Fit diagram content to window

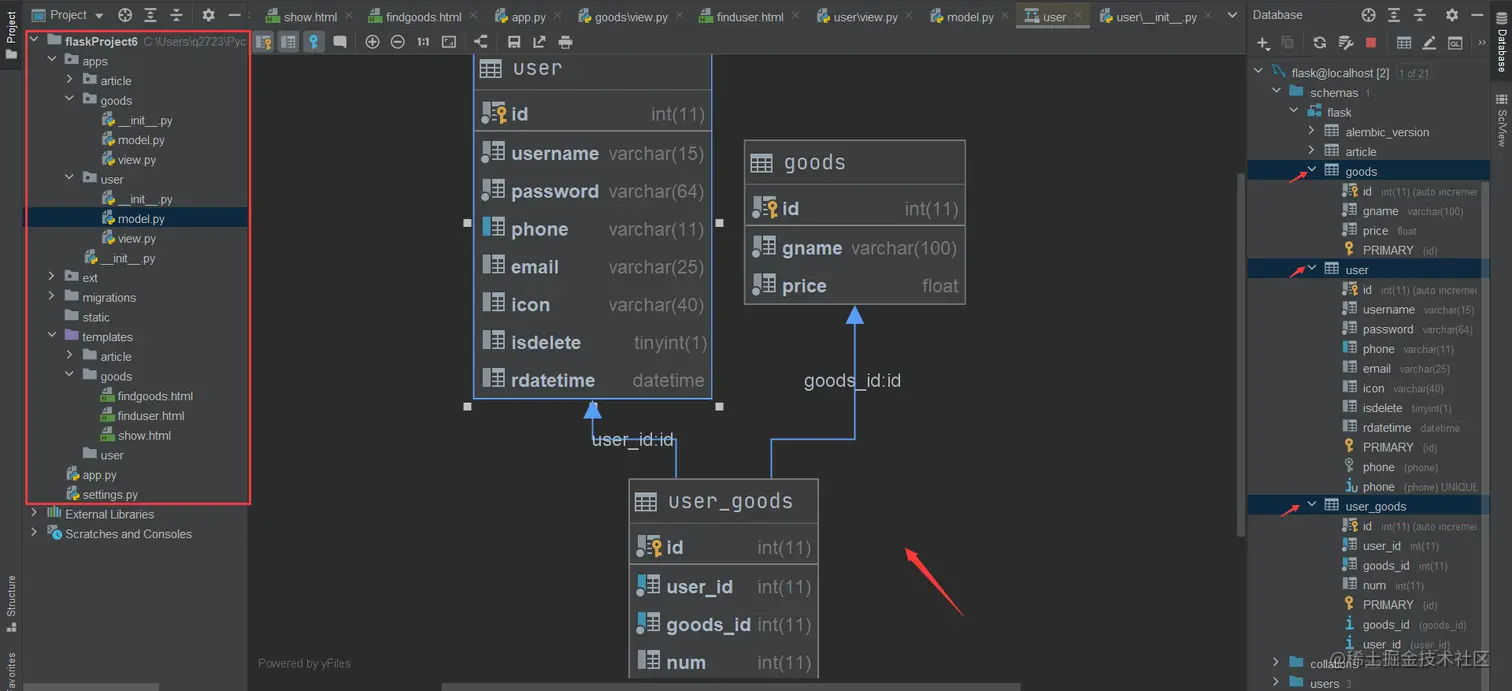tap(449, 42)
